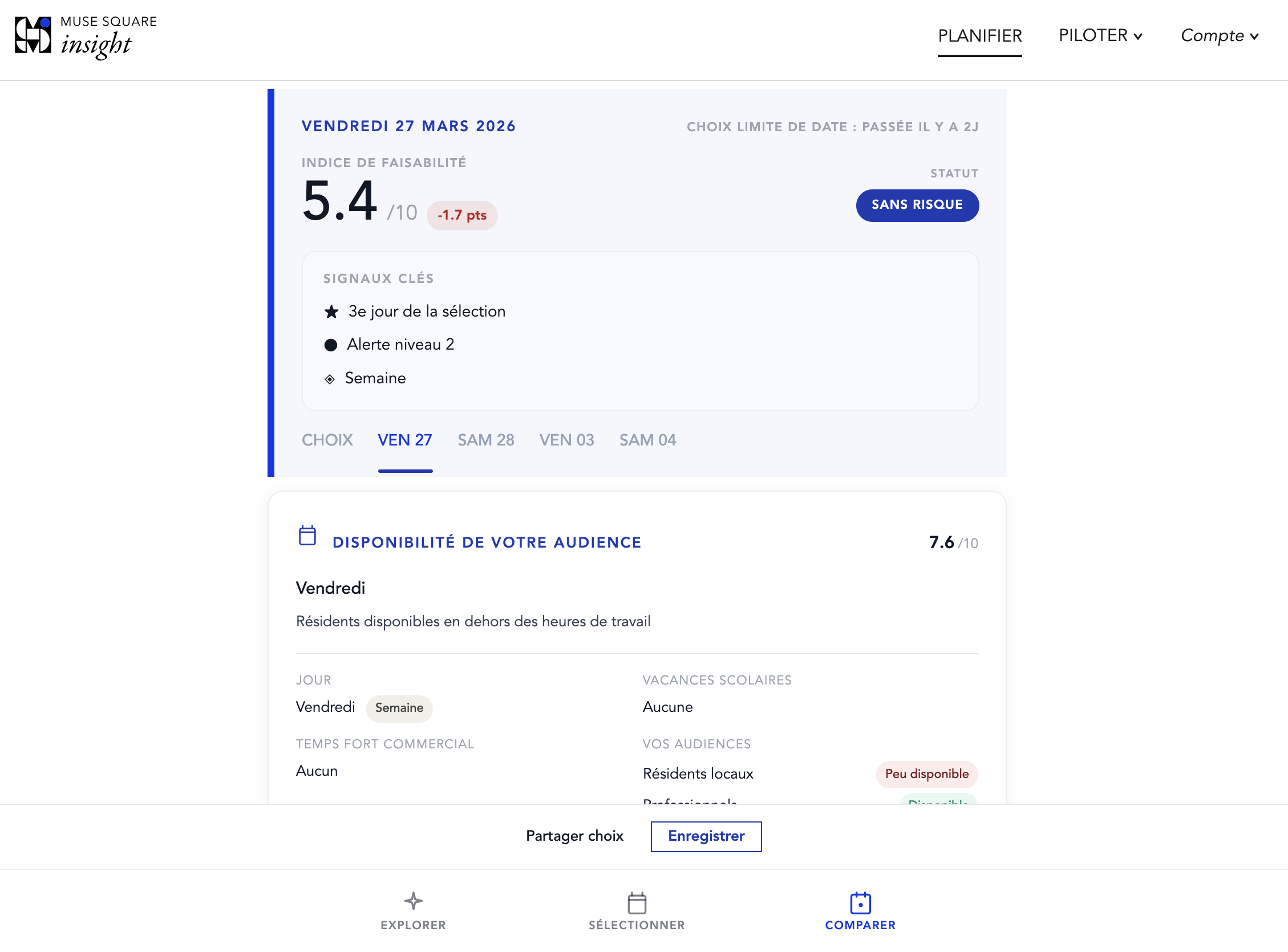Click the star icon next to 3e jour de la sélection
Screen dimensions: 1288x952
[331, 311]
